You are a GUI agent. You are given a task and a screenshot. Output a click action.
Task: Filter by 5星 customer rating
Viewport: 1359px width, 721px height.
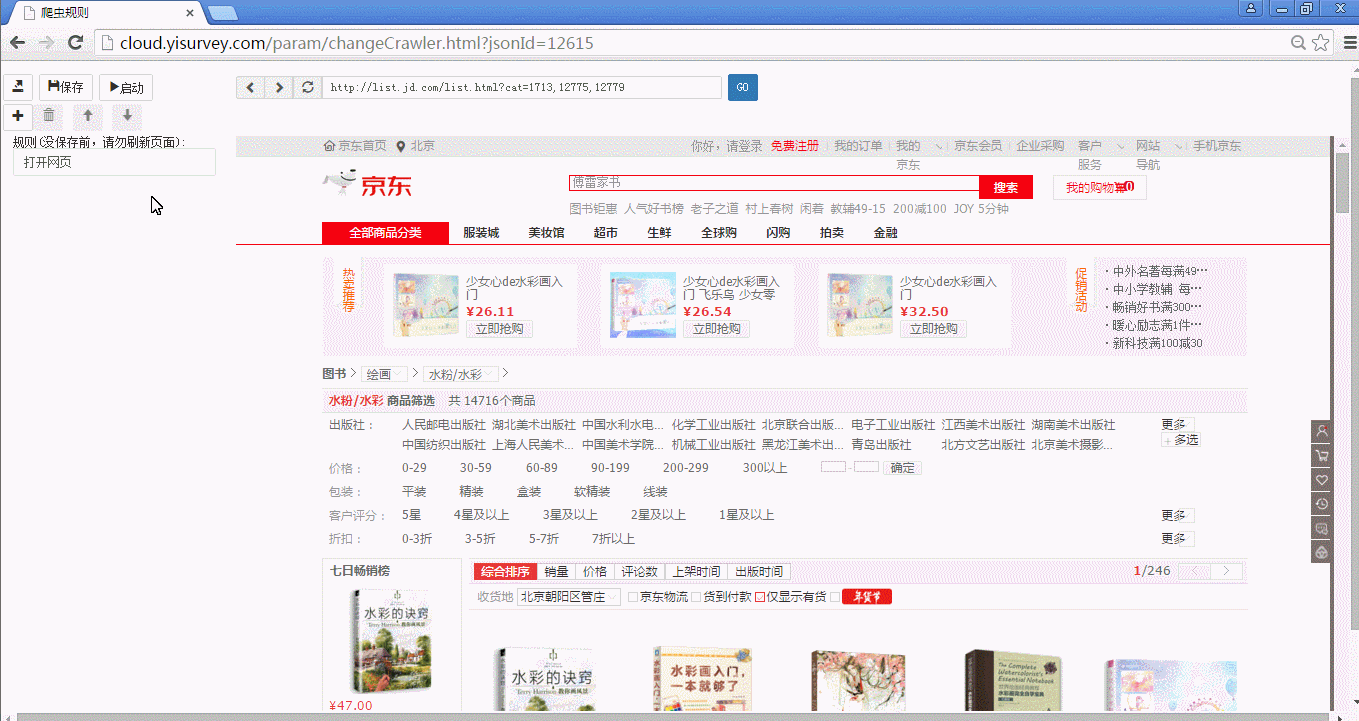click(x=411, y=515)
